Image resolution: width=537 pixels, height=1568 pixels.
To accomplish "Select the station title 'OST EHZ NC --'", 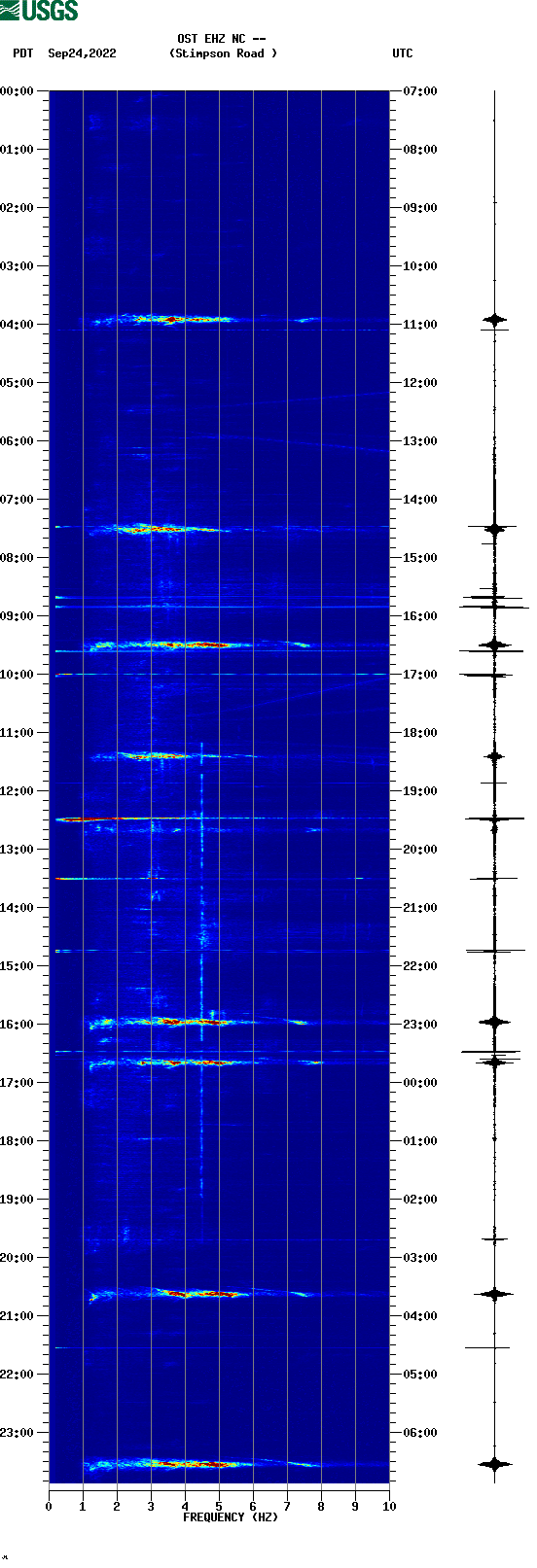I will pos(222,39).
